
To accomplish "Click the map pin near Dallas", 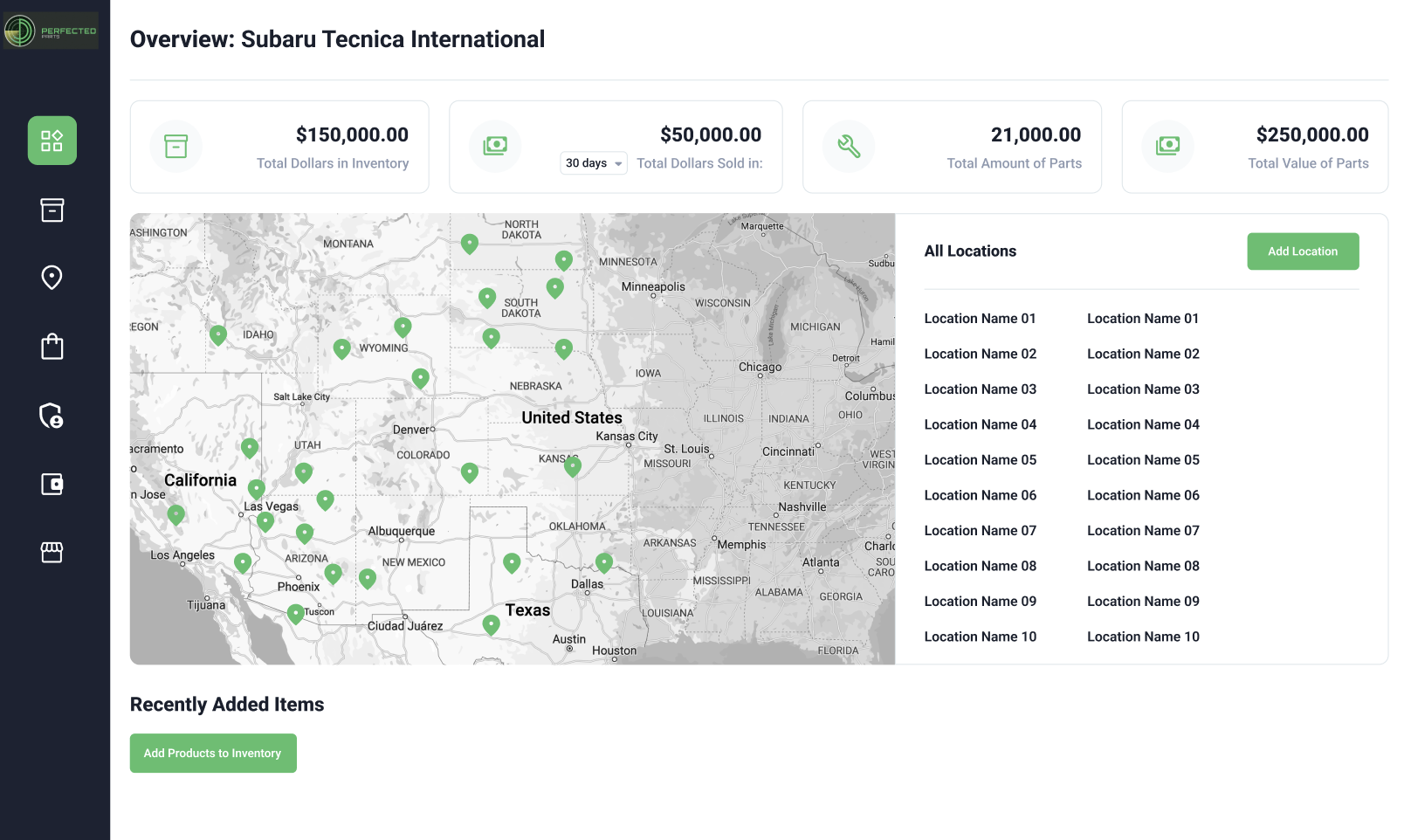I will pyautogui.click(x=603, y=561).
